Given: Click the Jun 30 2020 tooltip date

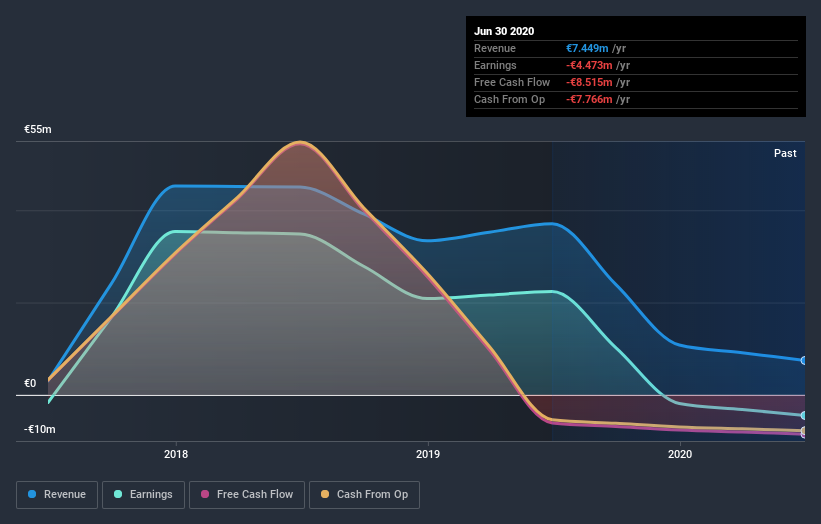Looking at the screenshot, I should 504,31.
